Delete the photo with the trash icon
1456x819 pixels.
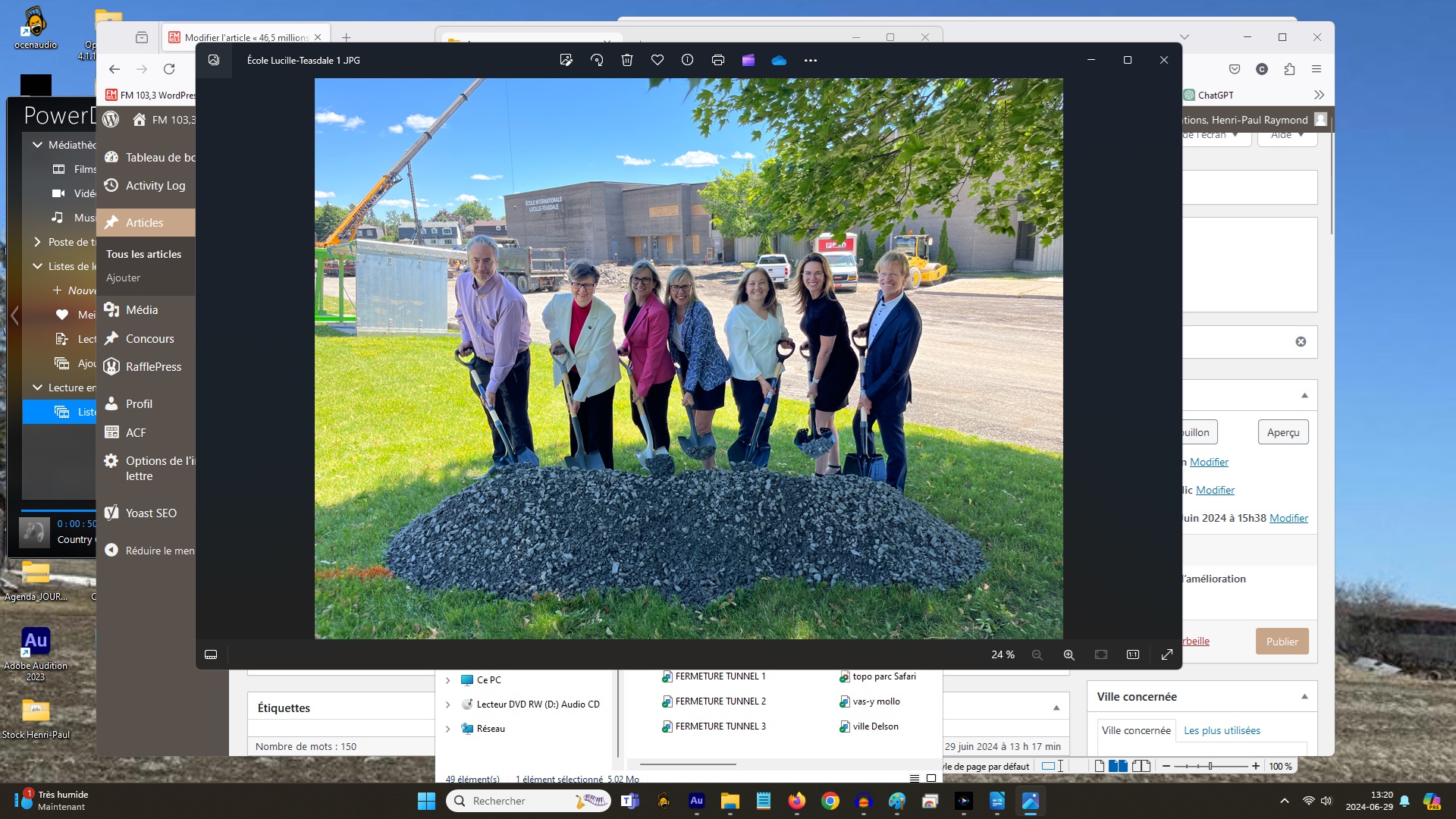(627, 60)
